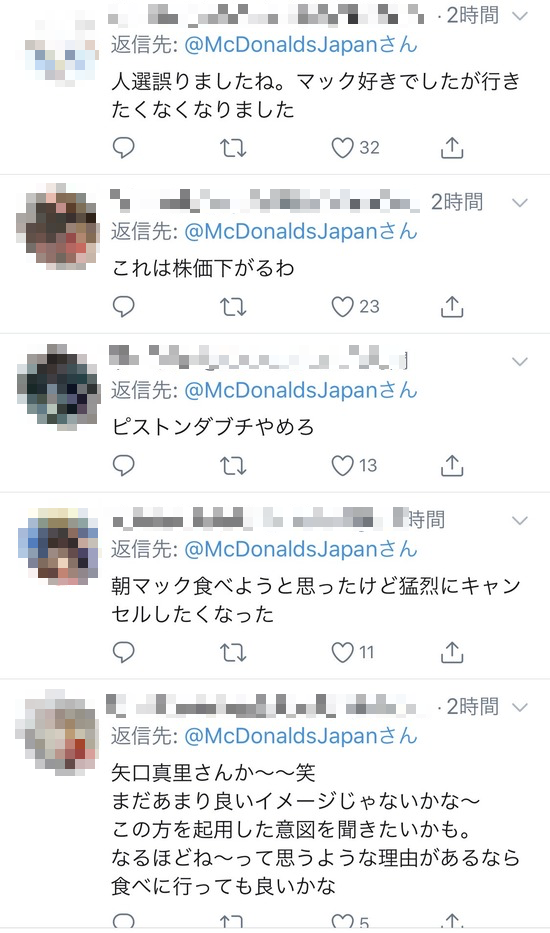The image size is (550, 933).
Task: Open avatar of これは株価下がるわ tweet author
Action: point(58,226)
